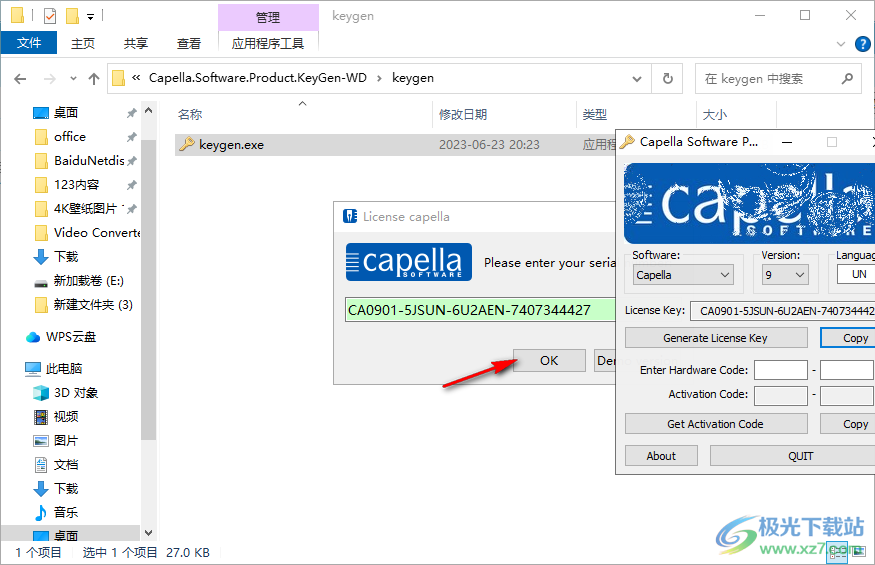Open 下载 under 此电脑
The image size is (875, 565).
(x=66, y=489)
